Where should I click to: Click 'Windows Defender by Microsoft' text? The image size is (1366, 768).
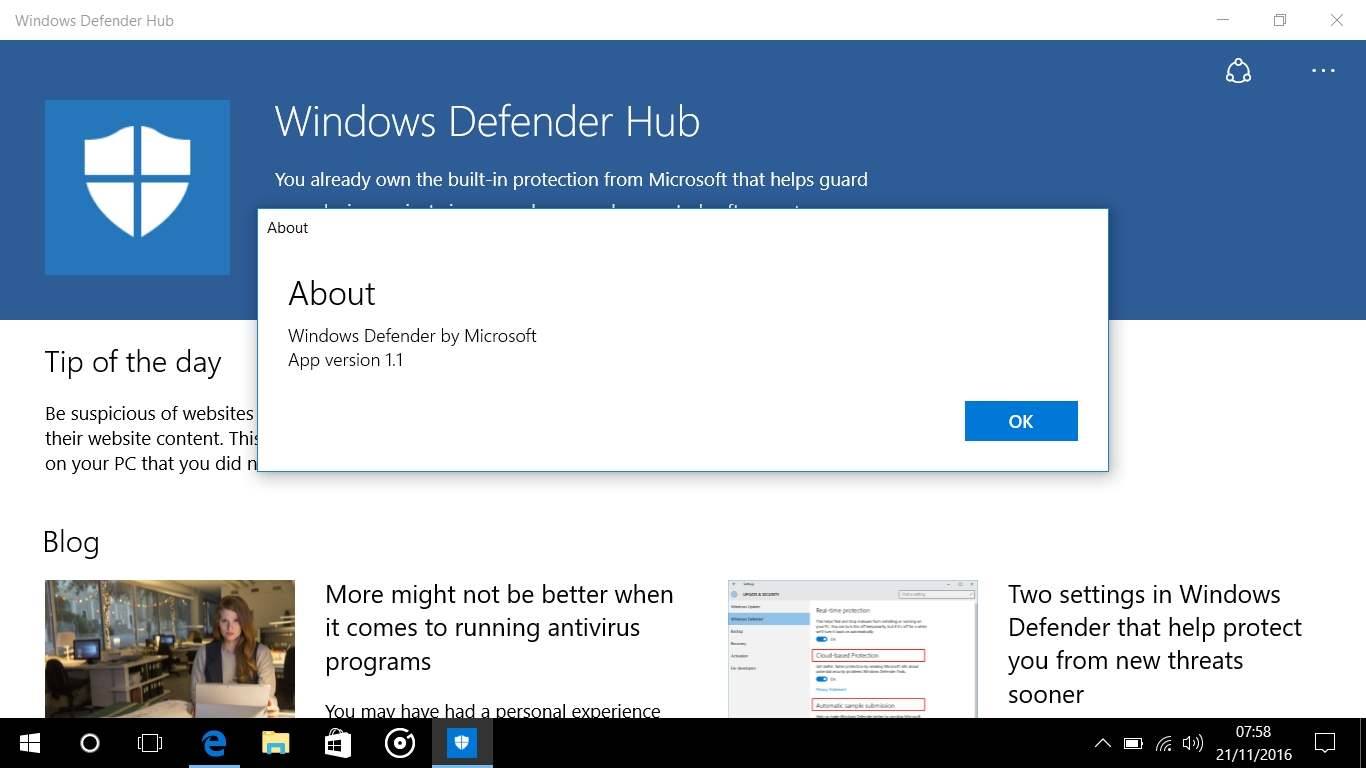(412, 336)
